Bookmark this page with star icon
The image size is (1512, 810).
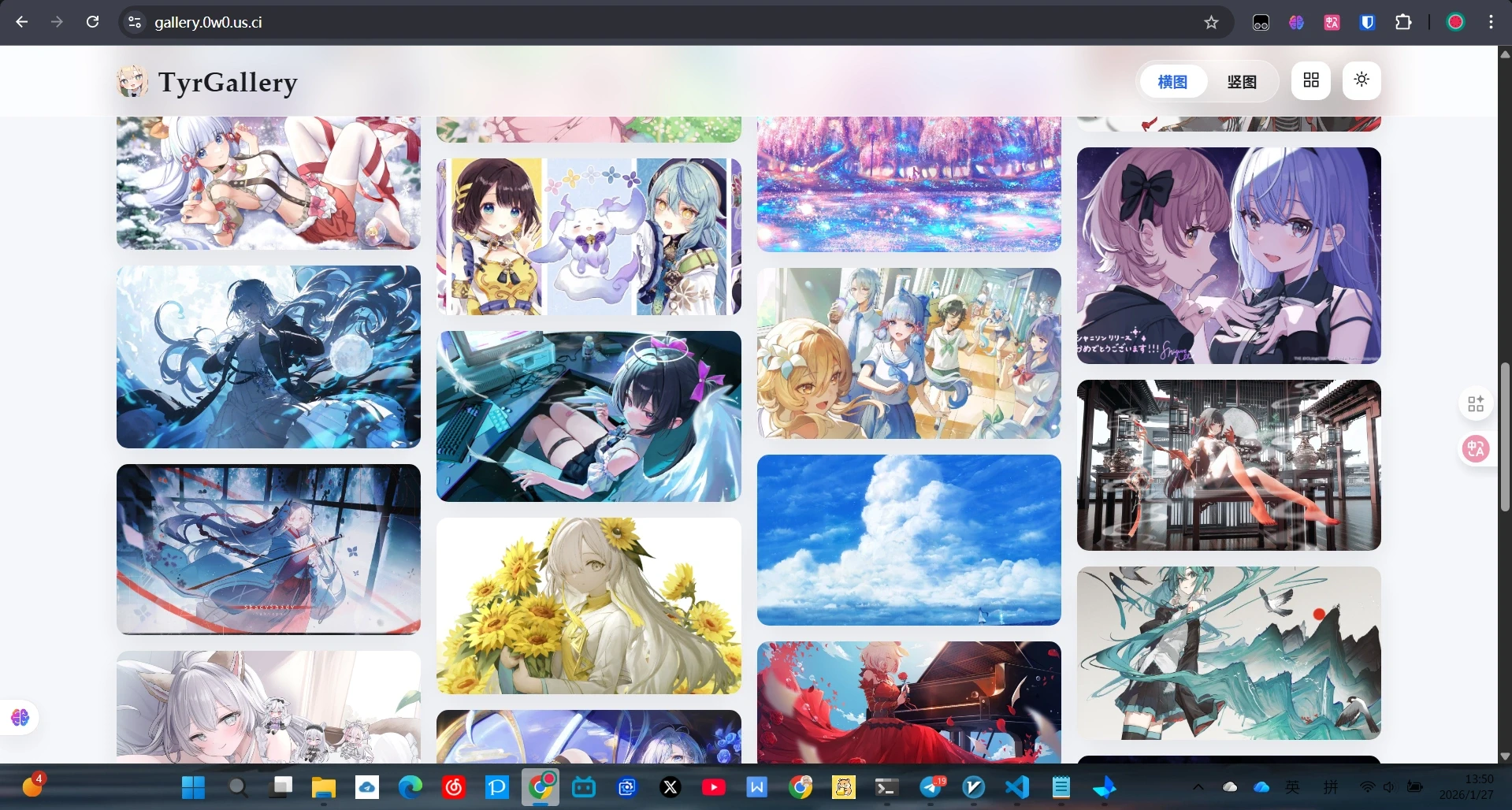pyautogui.click(x=1211, y=22)
